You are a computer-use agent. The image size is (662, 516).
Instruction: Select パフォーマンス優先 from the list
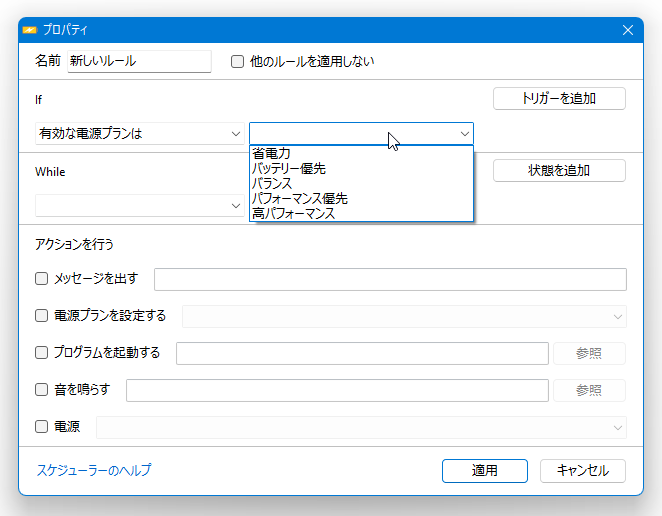pyautogui.click(x=361, y=198)
